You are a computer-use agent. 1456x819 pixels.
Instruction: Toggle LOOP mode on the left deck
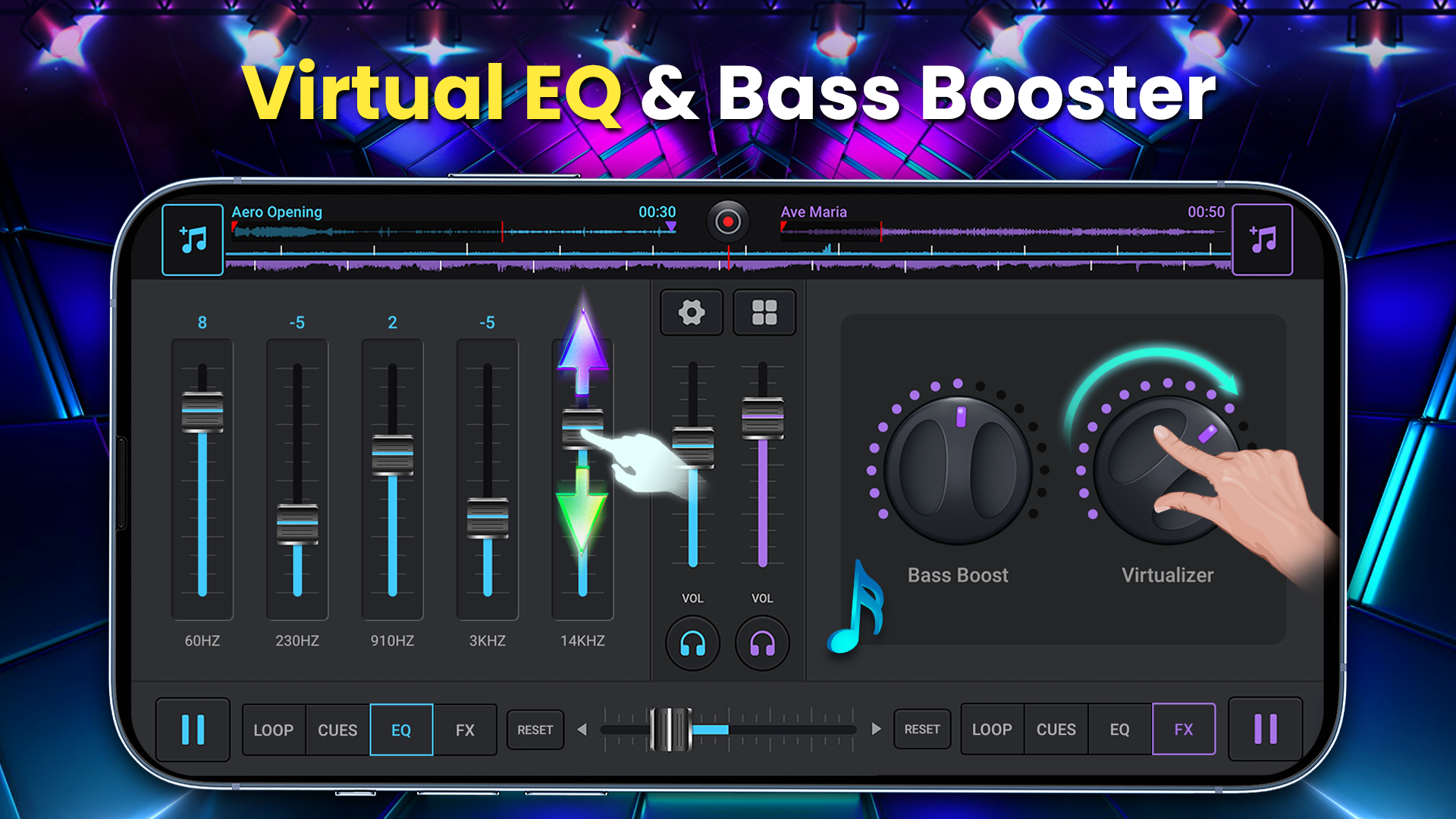pos(273,730)
